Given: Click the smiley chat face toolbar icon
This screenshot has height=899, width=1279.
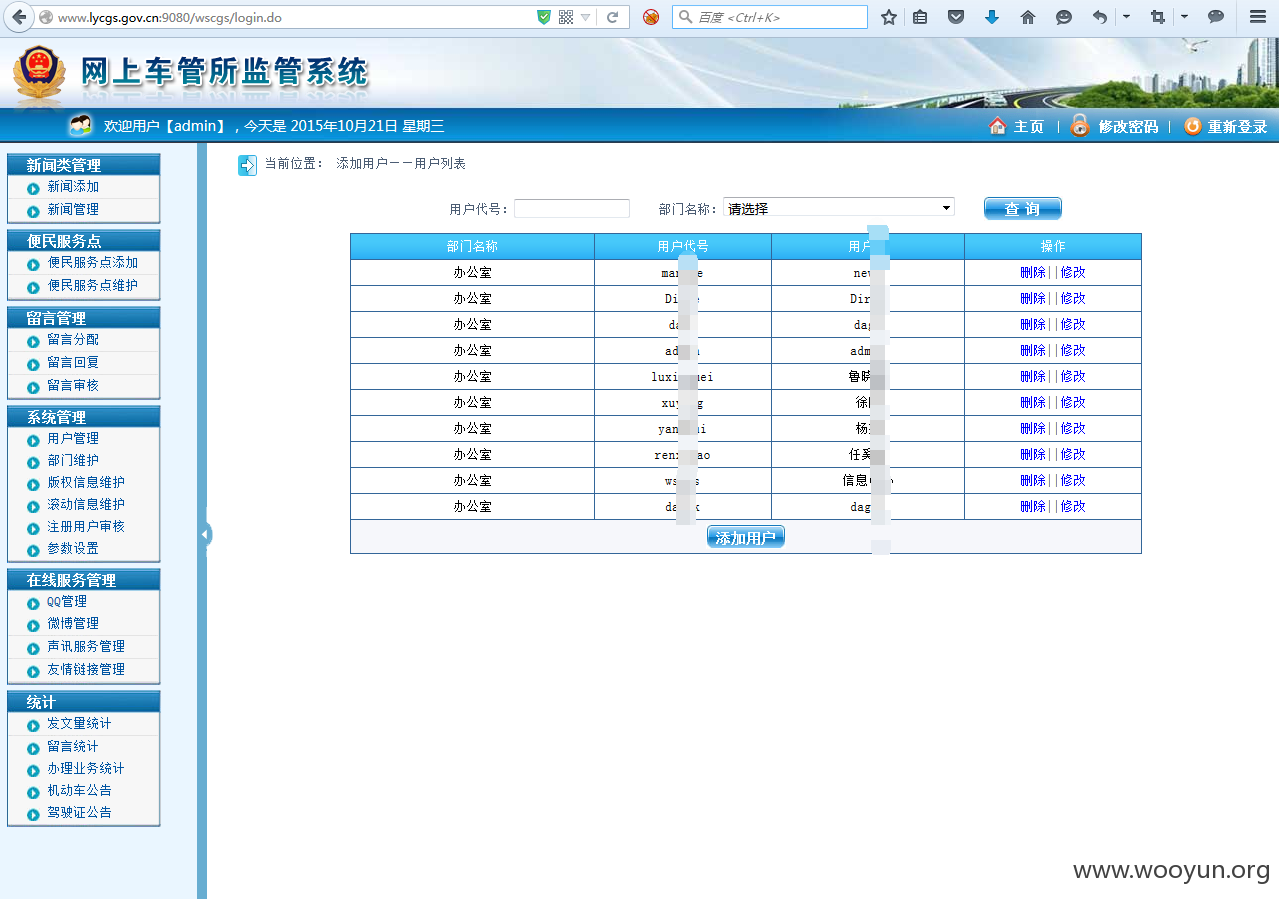Looking at the screenshot, I should (x=1064, y=17).
